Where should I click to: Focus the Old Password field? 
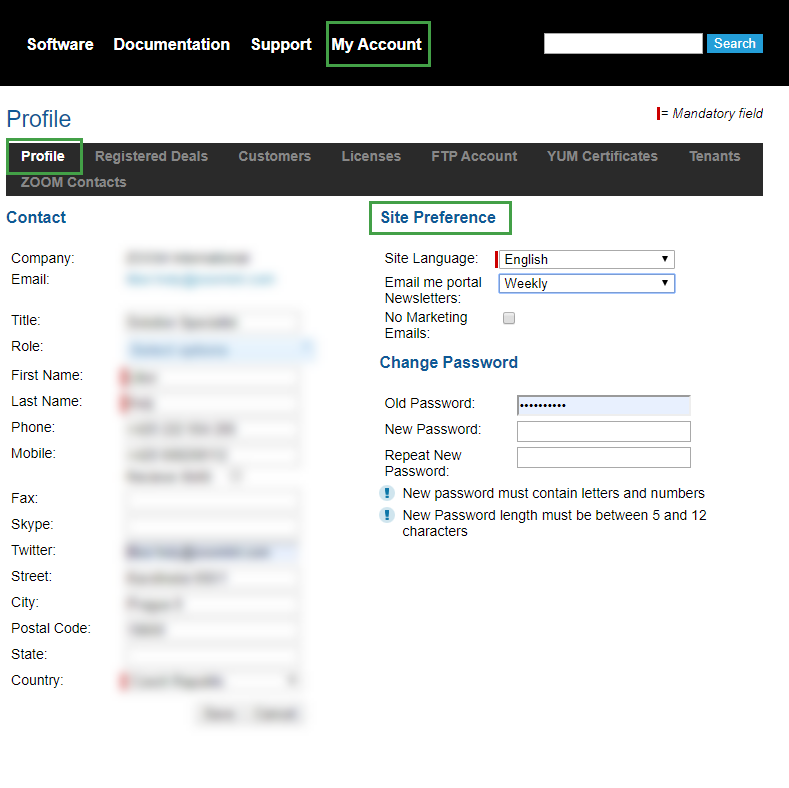pos(603,405)
